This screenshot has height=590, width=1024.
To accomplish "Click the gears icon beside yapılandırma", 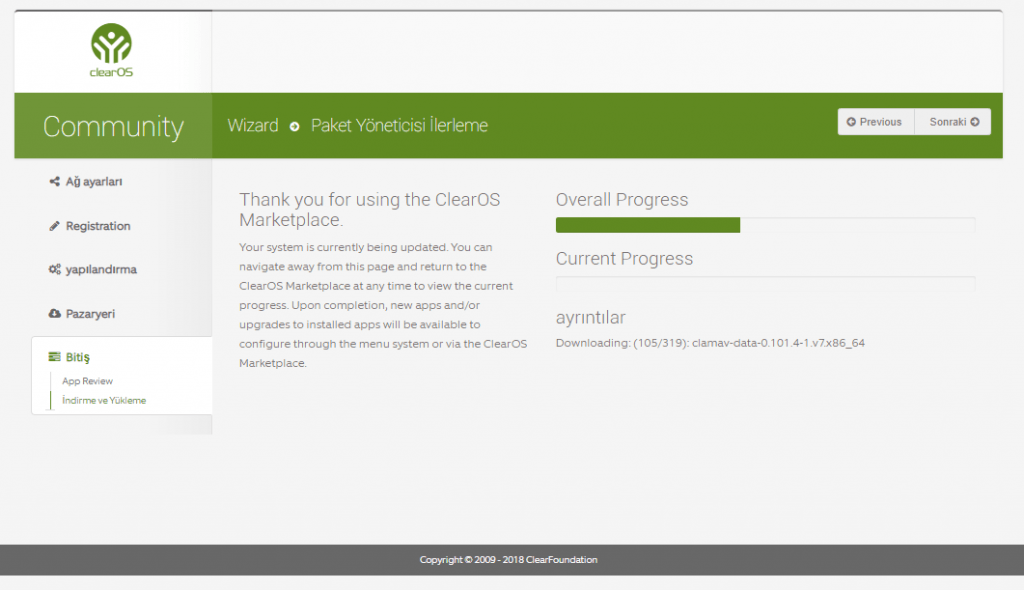I will click(x=55, y=270).
